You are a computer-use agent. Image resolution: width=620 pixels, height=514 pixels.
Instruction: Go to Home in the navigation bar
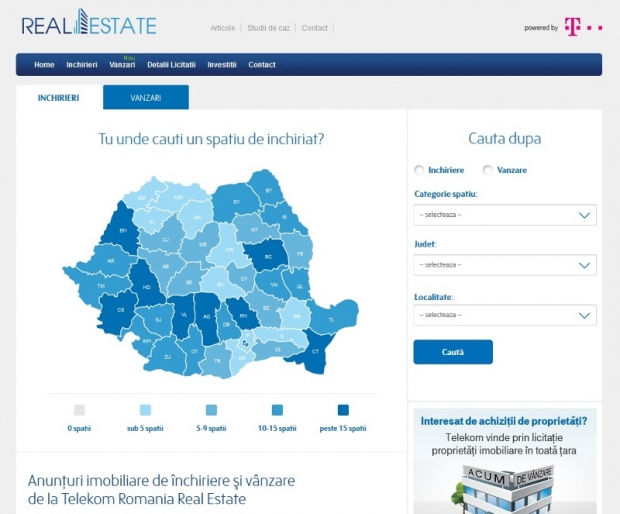pos(44,64)
